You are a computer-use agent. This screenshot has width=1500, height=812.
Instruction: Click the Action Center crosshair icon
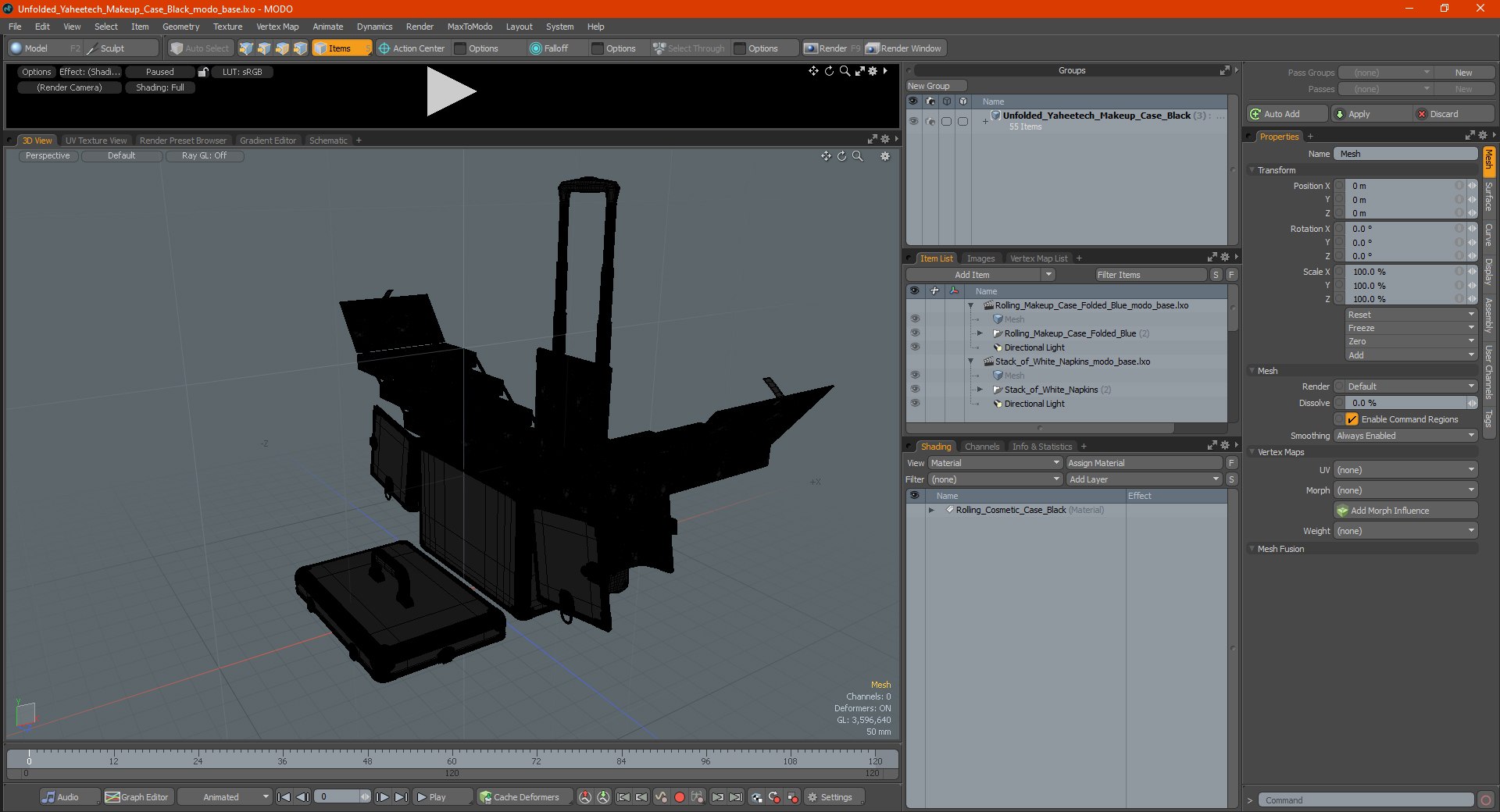(x=384, y=48)
